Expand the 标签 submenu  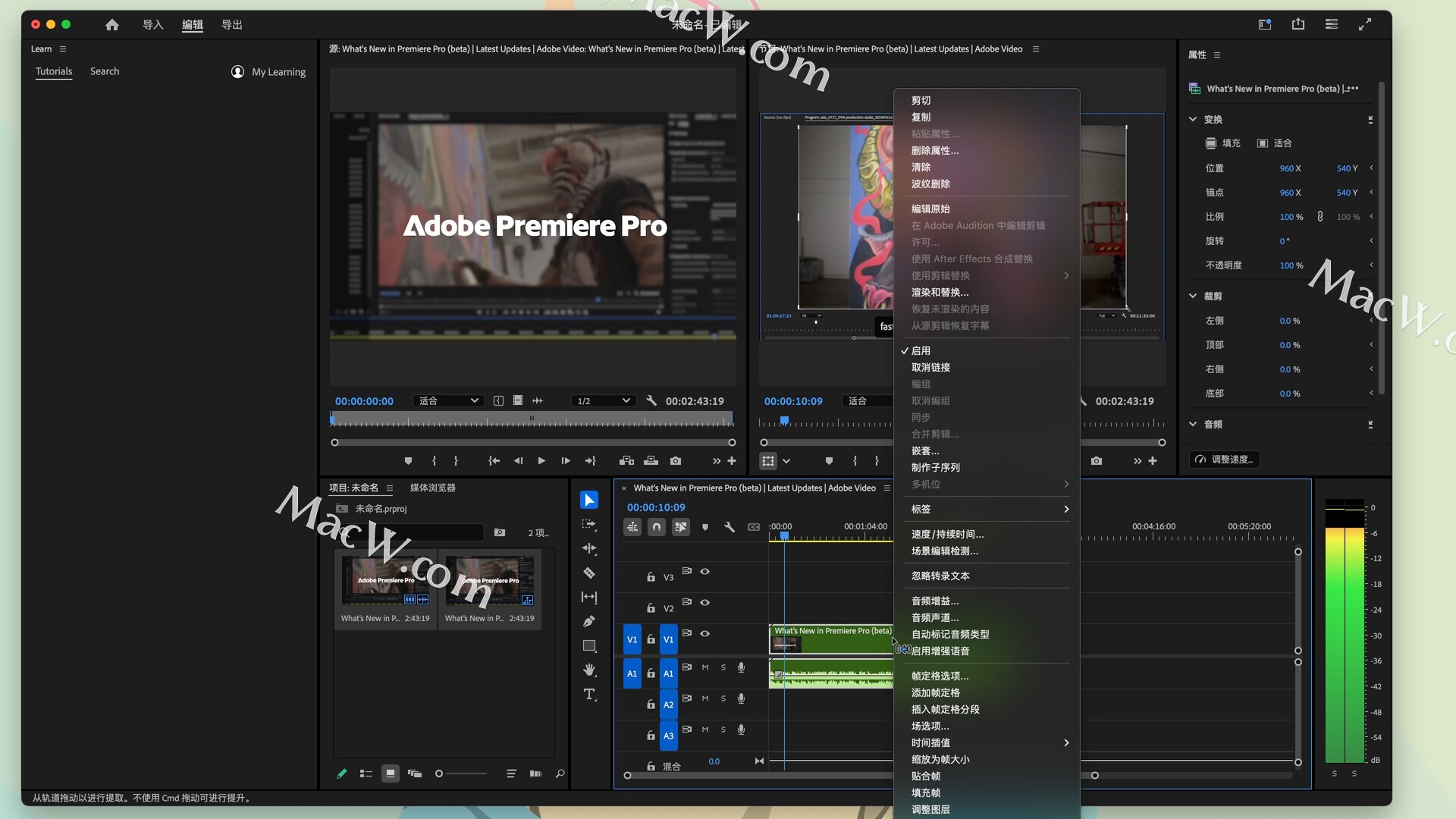(987, 509)
